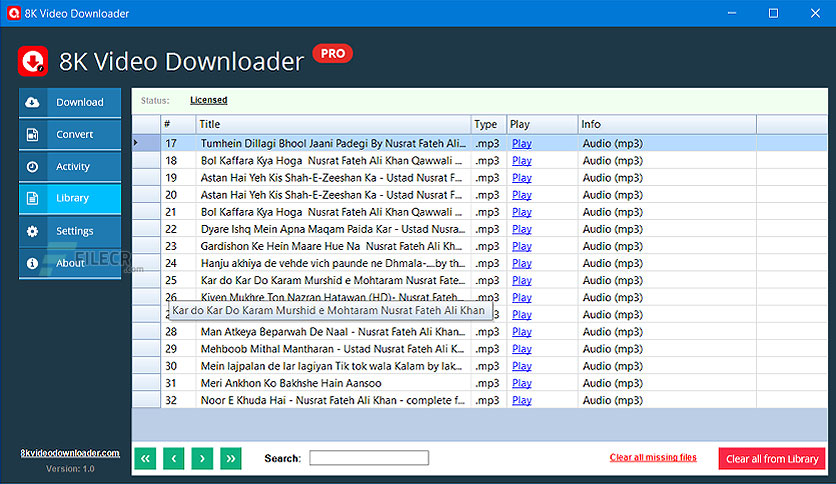Play track 23 Gardishon Ke Hein Maare
The width and height of the screenshot is (836, 484).
coord(521,246)
